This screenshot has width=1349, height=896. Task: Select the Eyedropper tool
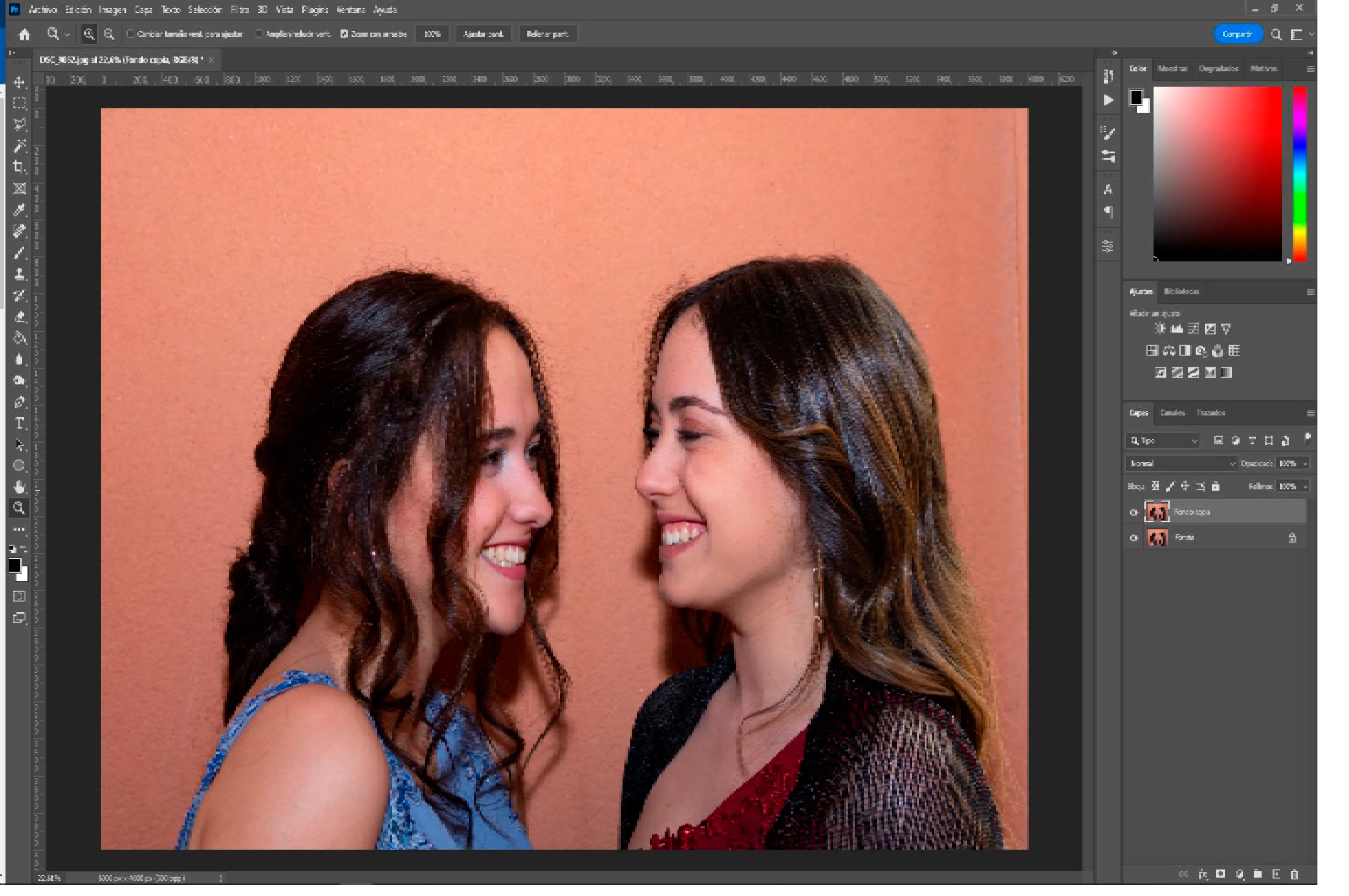click(x=19, y=211)
